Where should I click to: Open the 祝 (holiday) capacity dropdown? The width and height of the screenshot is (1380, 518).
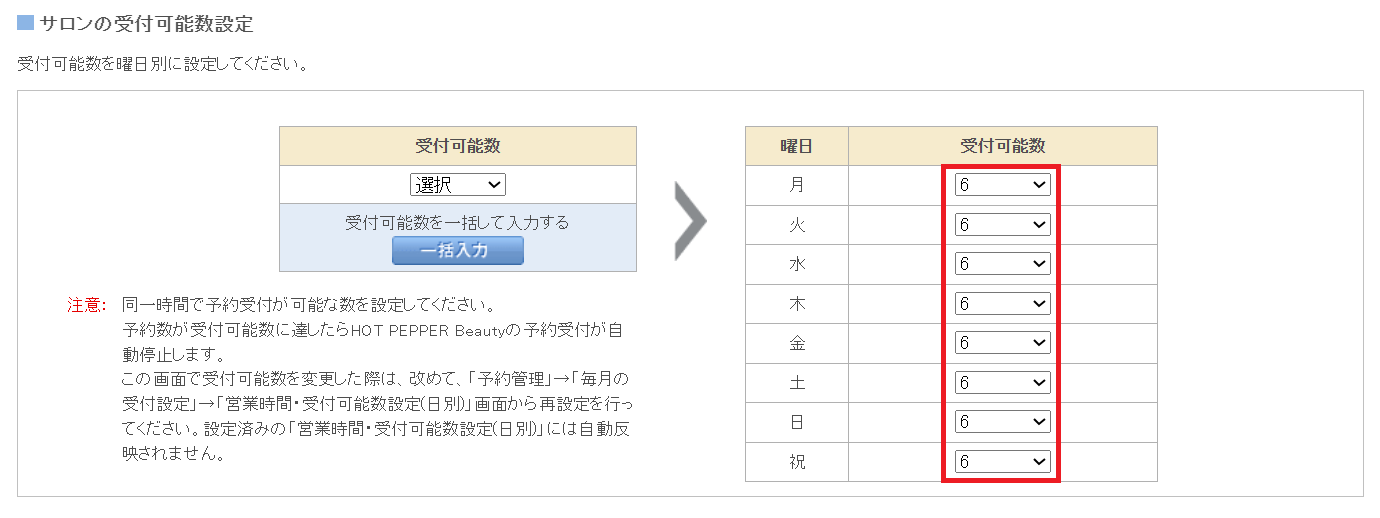click(x=1002, y=461)
